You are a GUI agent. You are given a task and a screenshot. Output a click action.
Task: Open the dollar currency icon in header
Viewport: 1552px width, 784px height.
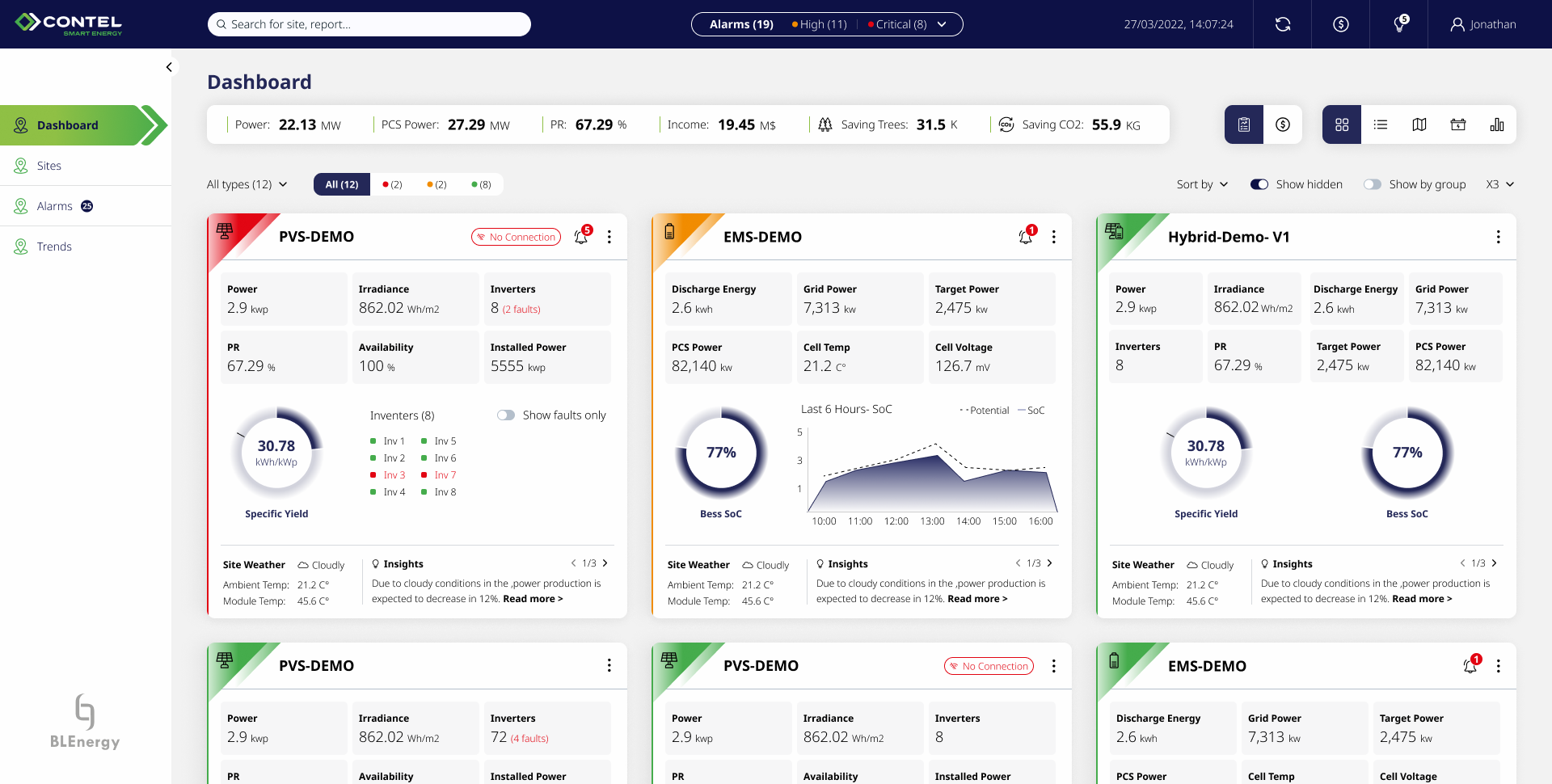1341,24
